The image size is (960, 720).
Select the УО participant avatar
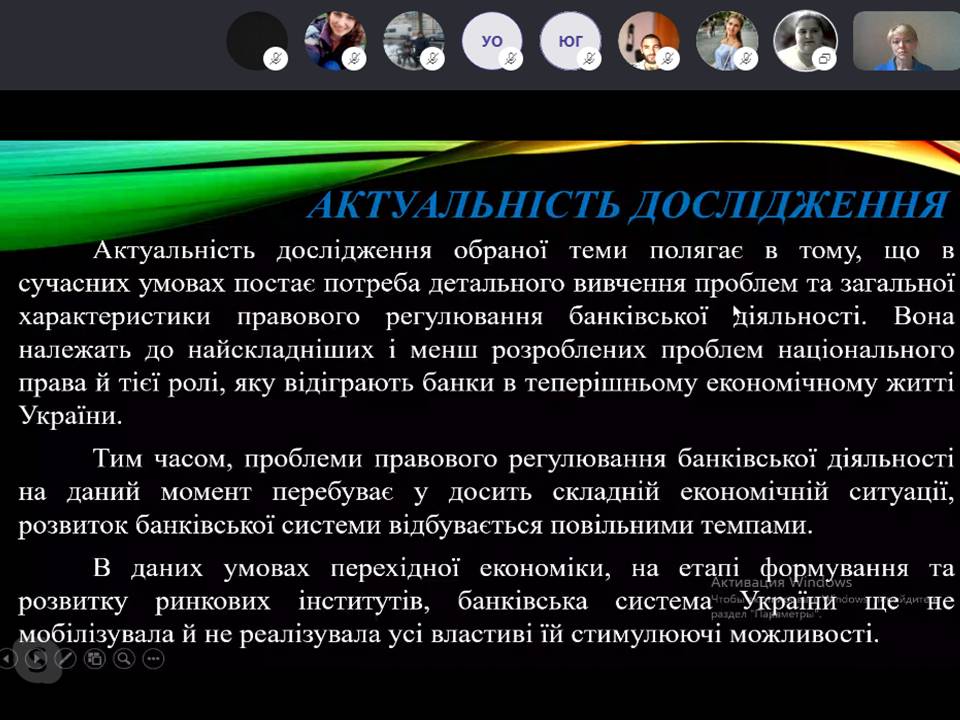pyautogui.click(x=490, y=40)
